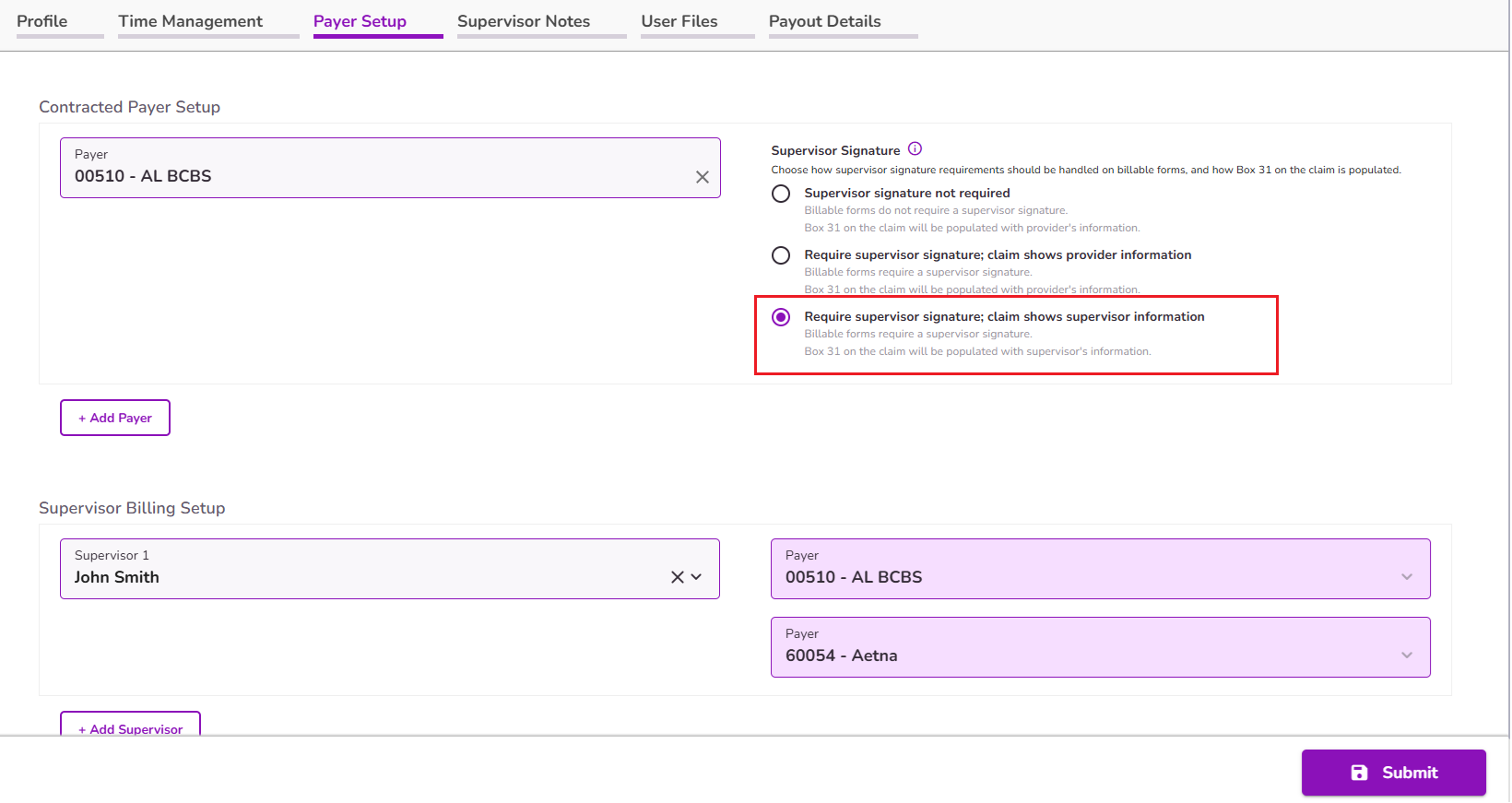Select Supervisor signature not required option

coord(781,194)
